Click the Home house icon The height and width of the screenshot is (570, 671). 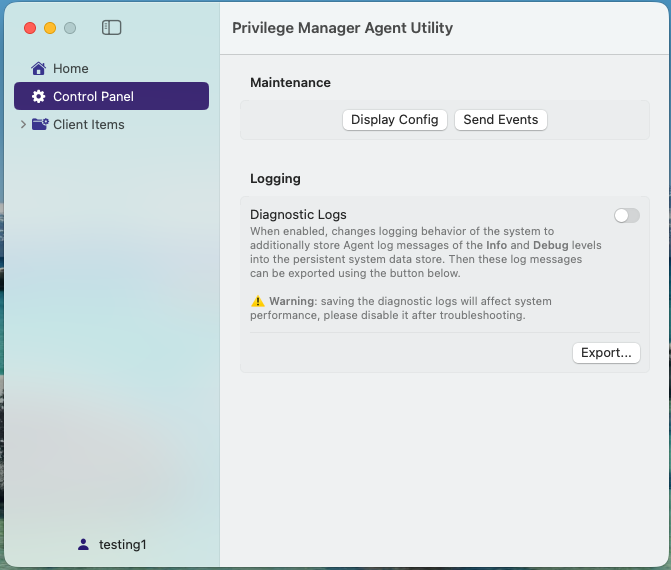(x=39, y=69)
